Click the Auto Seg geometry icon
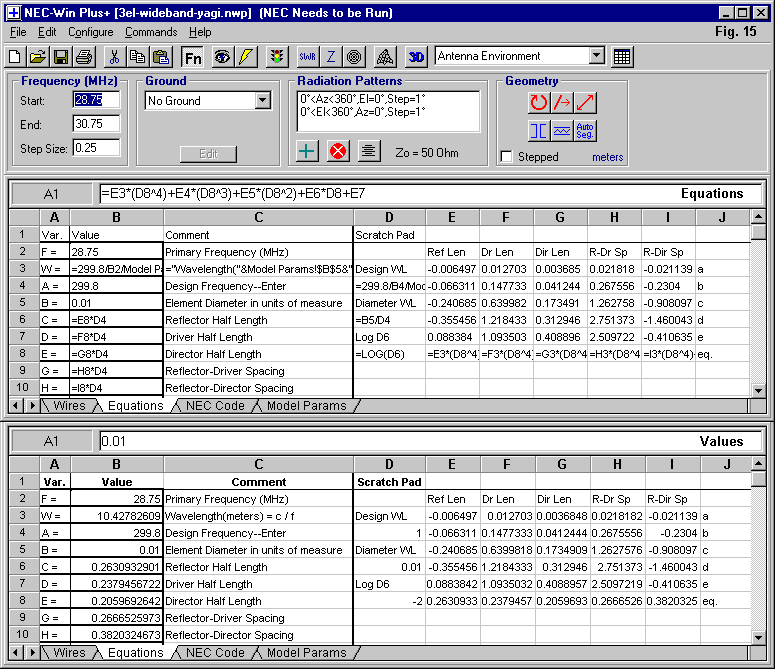 coord(586,131)
